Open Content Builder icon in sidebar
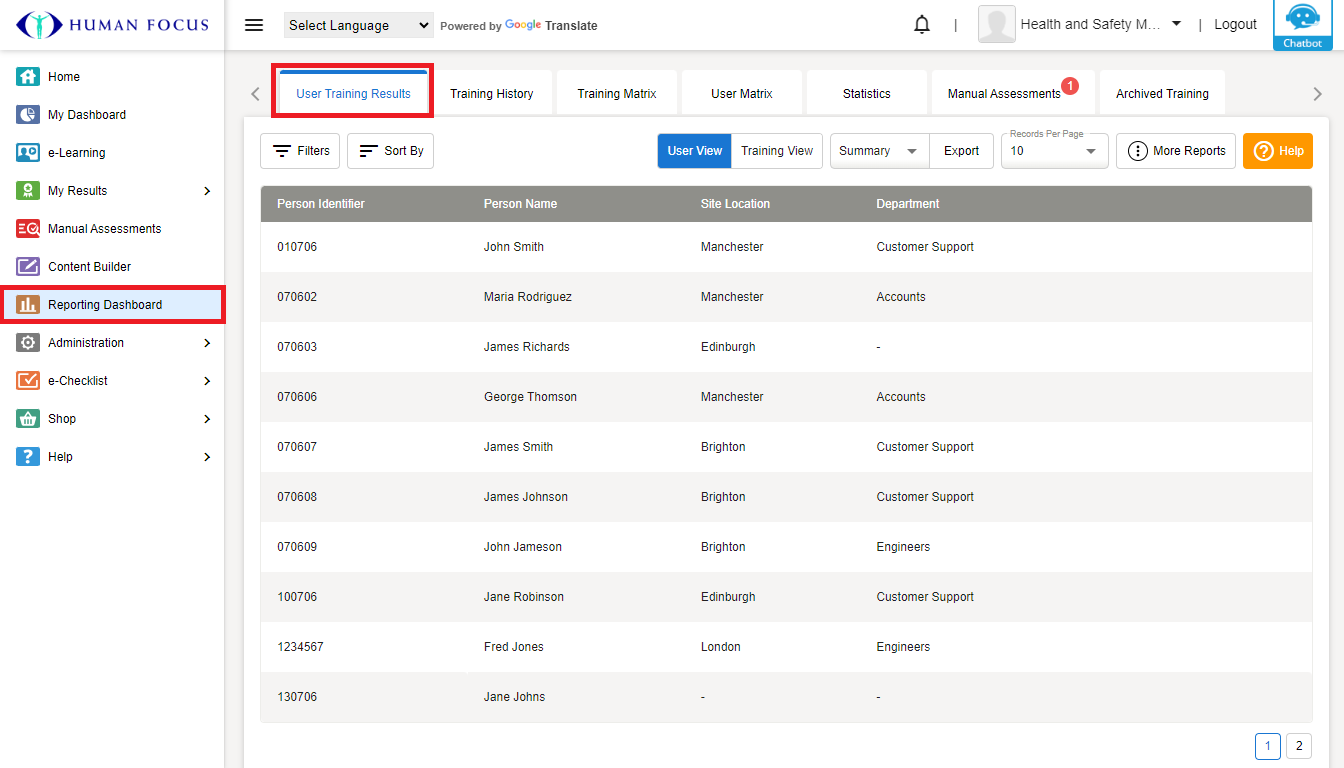This screenshot has height=768, width=1344. (x=28, y=267)
